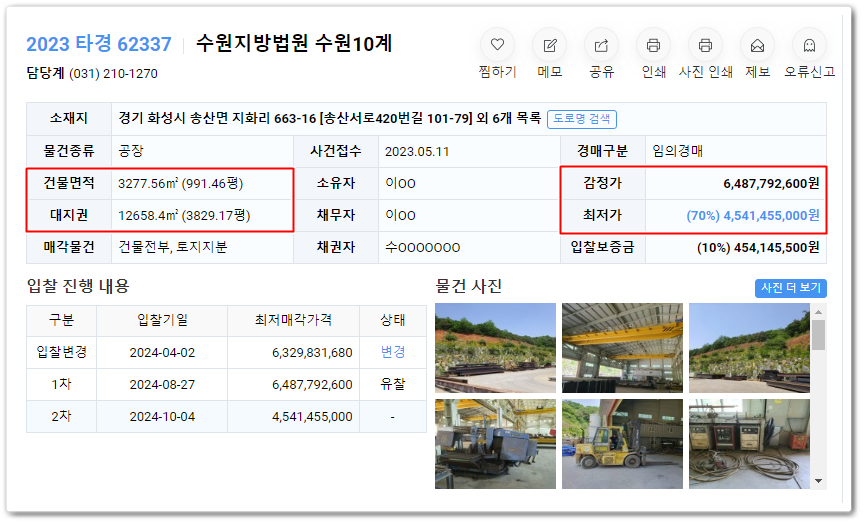Select appraisal value 6,487,792,600원
This screenshot has width=864, height=524.
771,183
